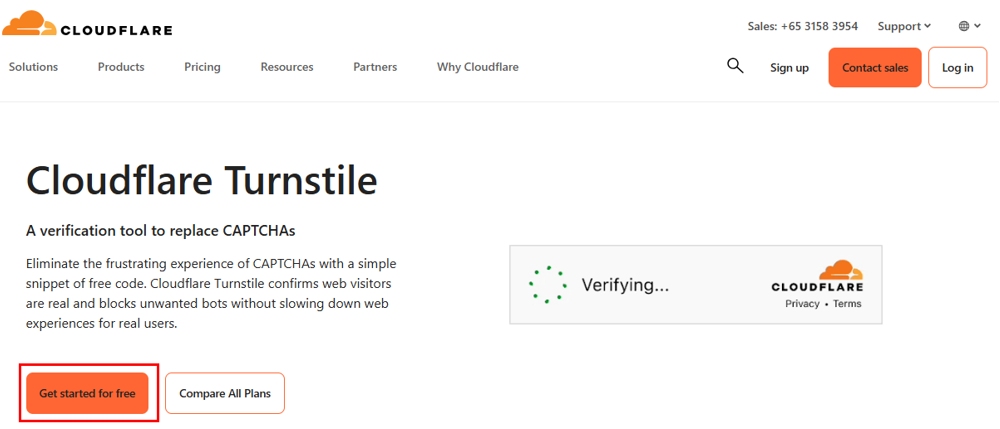Click the Sign up link
Image resolution: width=1000 pixels, height=429 pixels.
pyautogui.click(x=789, y=68)
